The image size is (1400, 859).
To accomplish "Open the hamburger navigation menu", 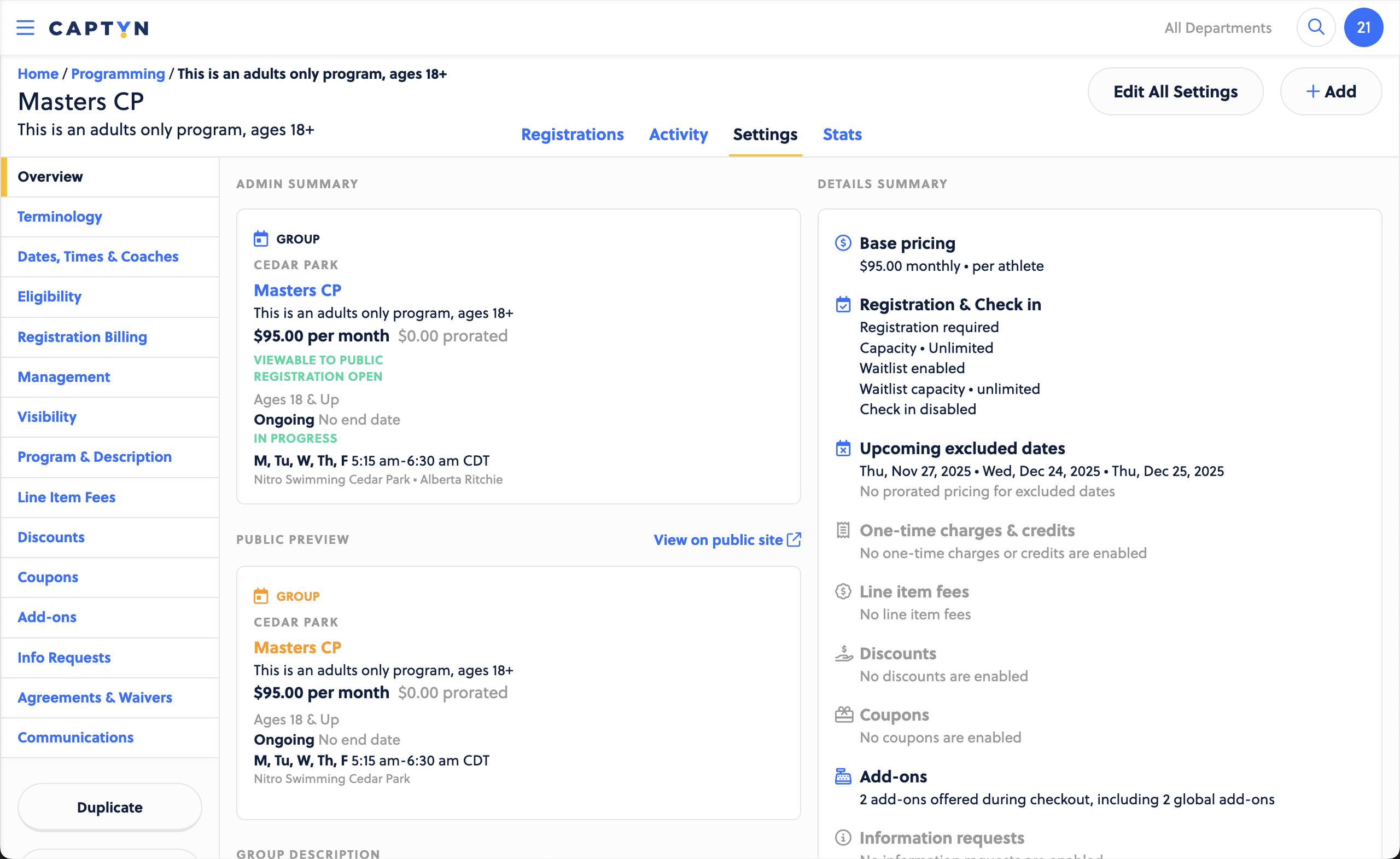I will pos(25,27).
